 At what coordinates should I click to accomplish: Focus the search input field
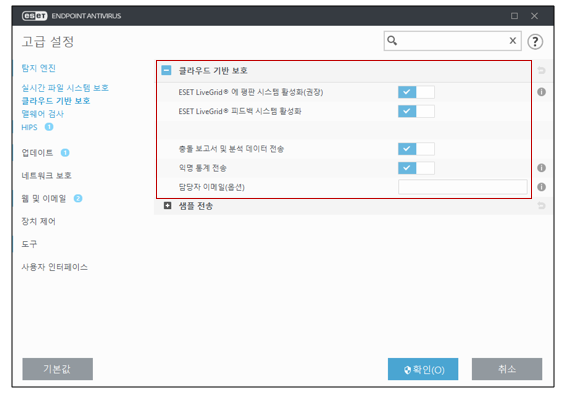452,41
